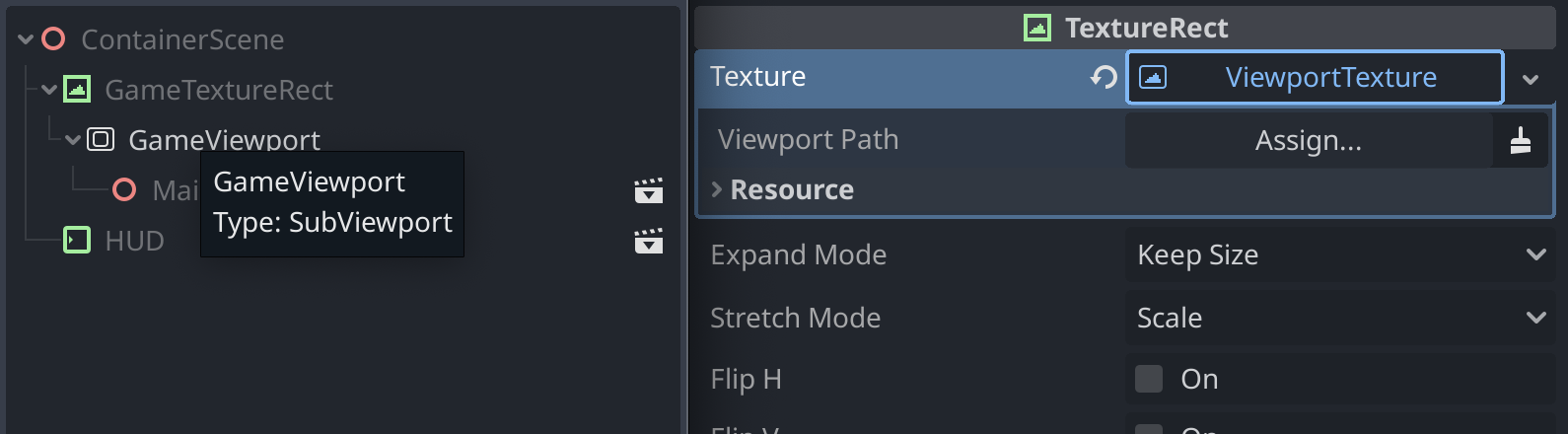Open the Stretch Mode dropdown

(1340, 318)
